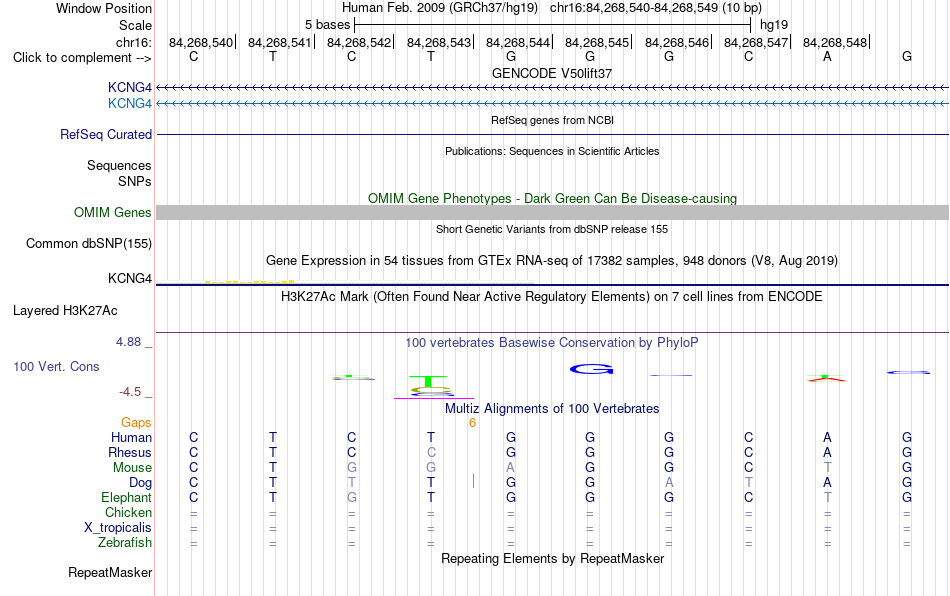The width and height of the screenshot is (950, 596).
Task: Click 'Short Genetic Variants from dbSNP release 155'
Action: (552, 230)
